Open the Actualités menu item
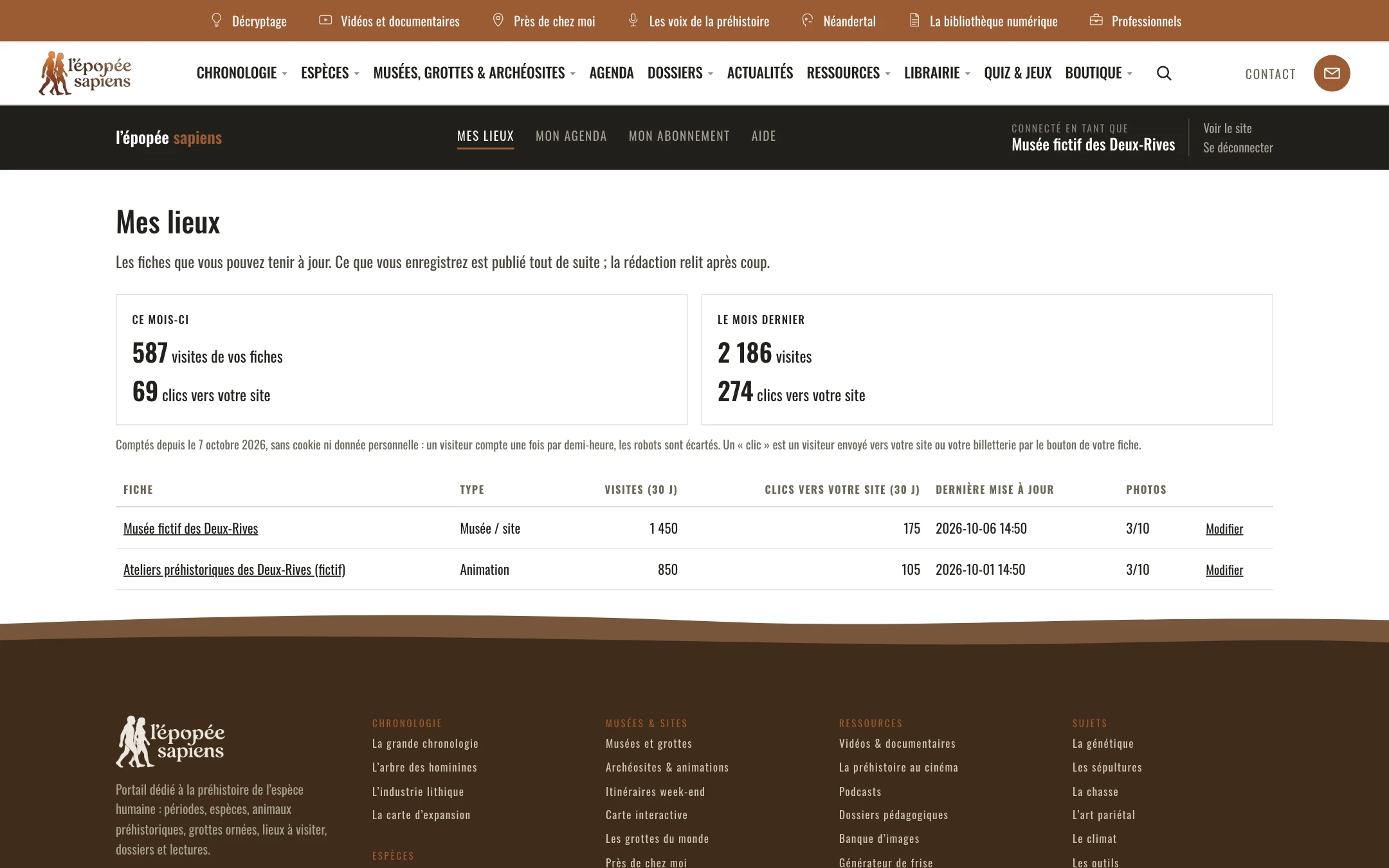 coord(760,73)
